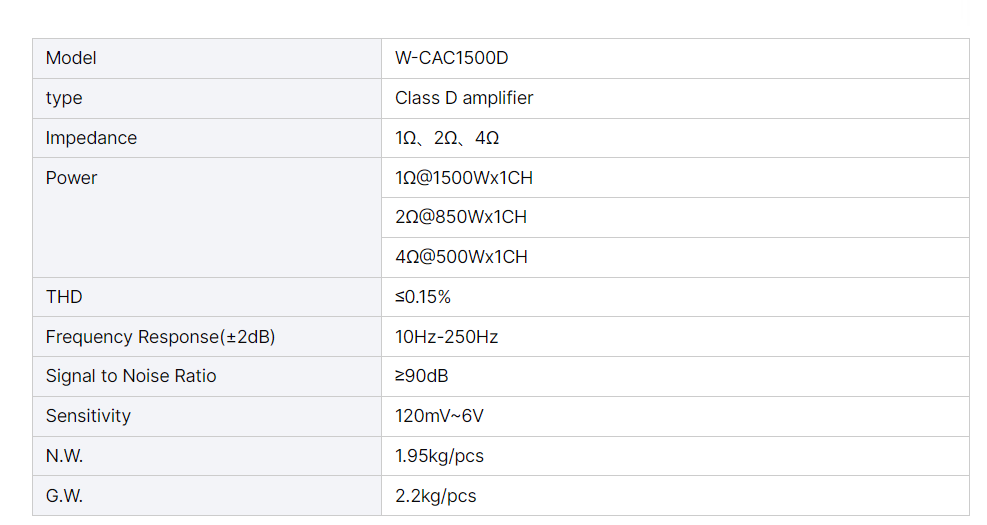Click the Model label cell
Screen dimensions: 987x525
point(71,58)
